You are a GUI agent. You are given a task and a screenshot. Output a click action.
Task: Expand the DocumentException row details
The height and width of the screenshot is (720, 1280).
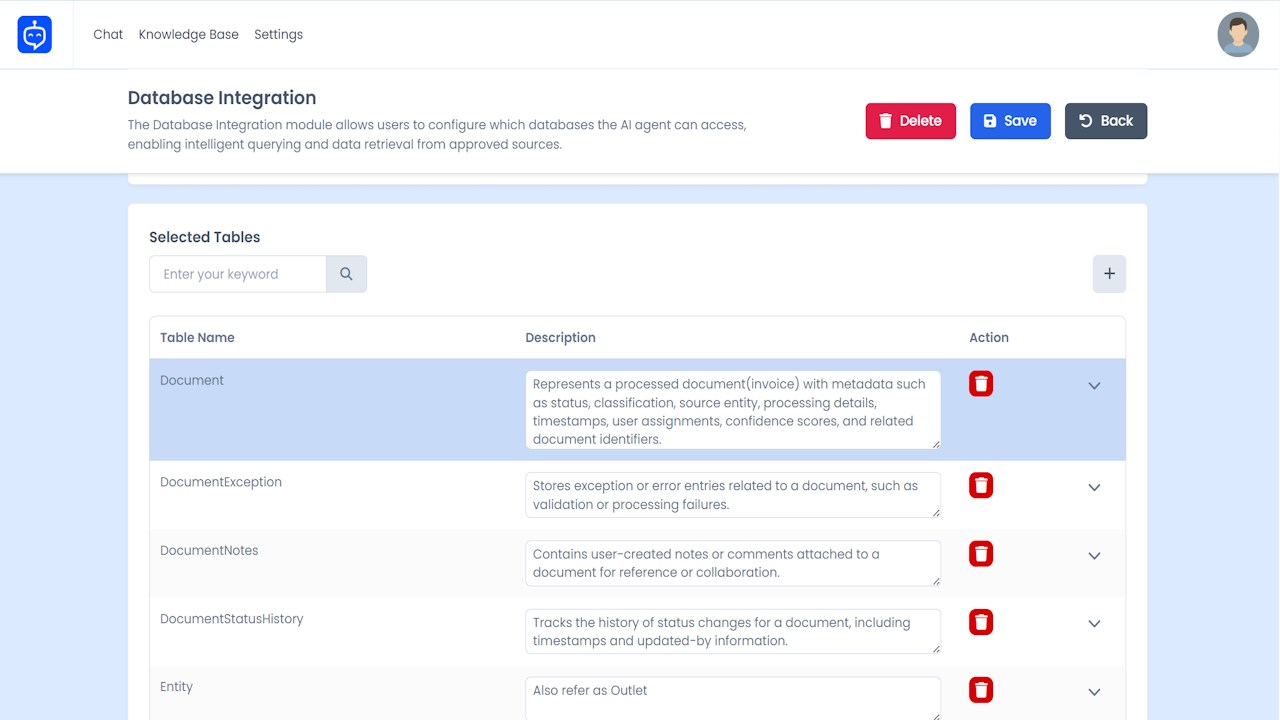(x=1094, y=488)
